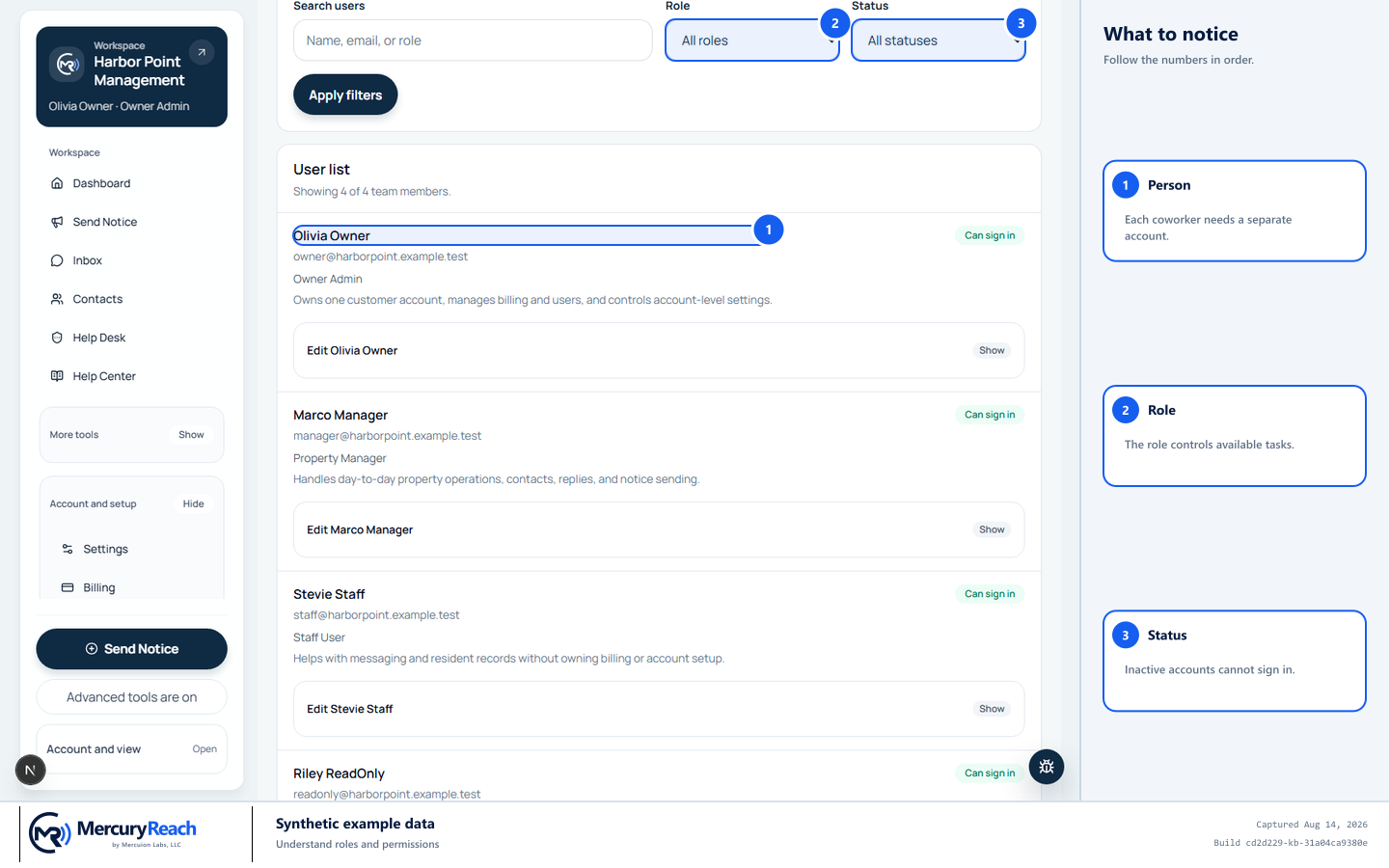Click the megaphone icon next to Send Notice

(x=57, y=222)
